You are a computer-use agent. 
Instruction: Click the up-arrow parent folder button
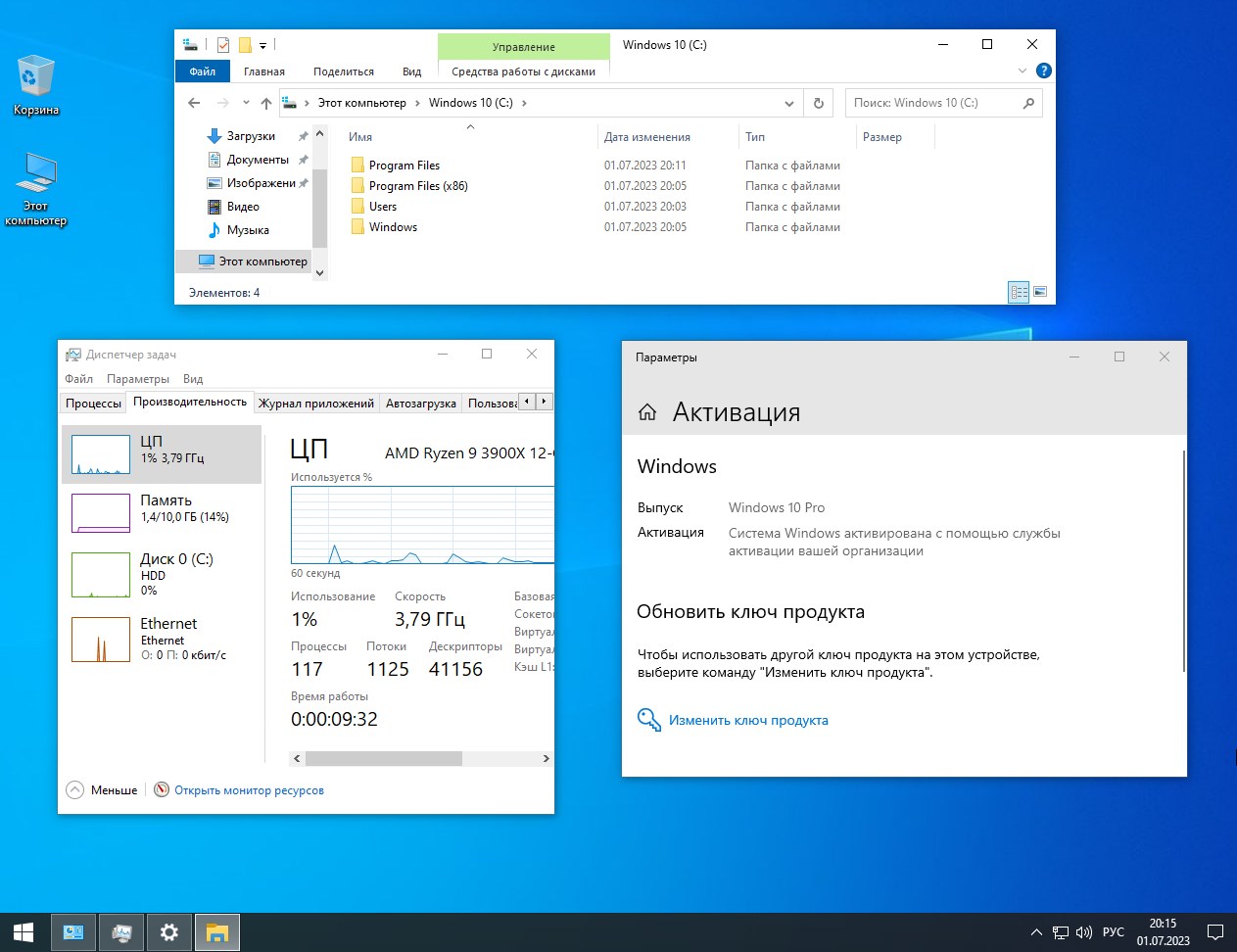pyautogui.click(x=266, y=103)
